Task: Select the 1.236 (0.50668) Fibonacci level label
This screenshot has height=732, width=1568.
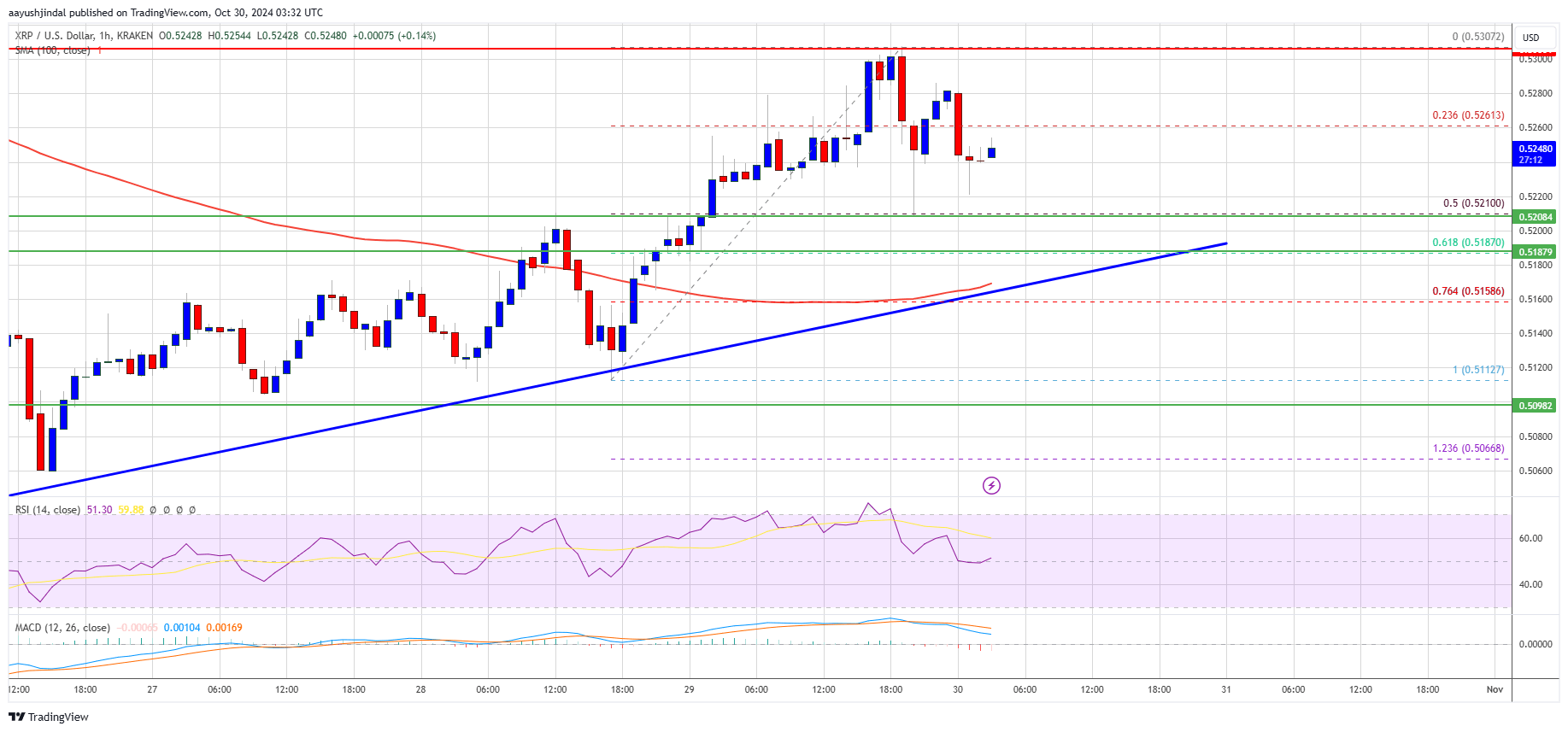Action: (x=1468, y=448)
